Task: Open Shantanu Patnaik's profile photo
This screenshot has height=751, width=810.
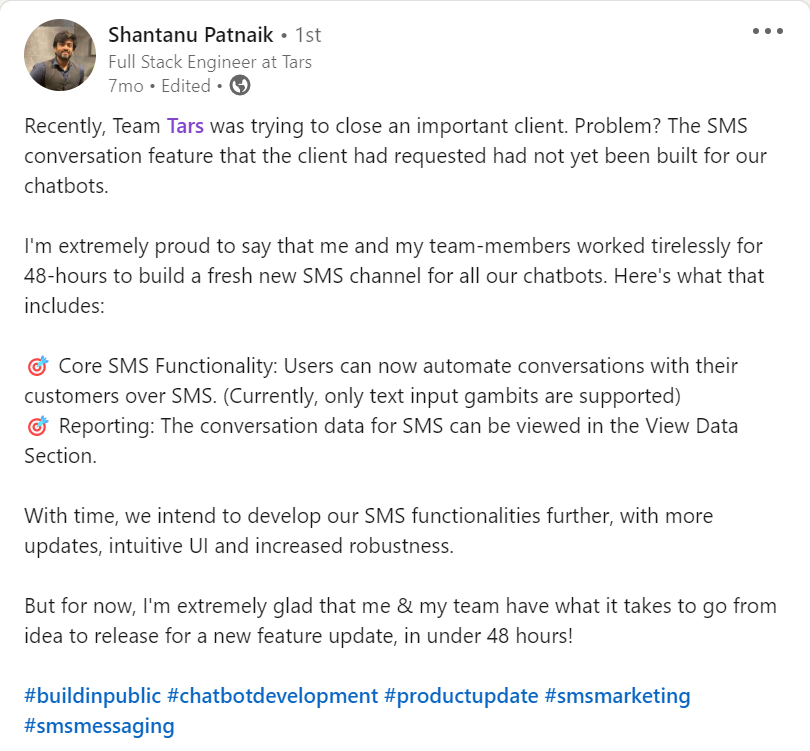Action: 58,54
